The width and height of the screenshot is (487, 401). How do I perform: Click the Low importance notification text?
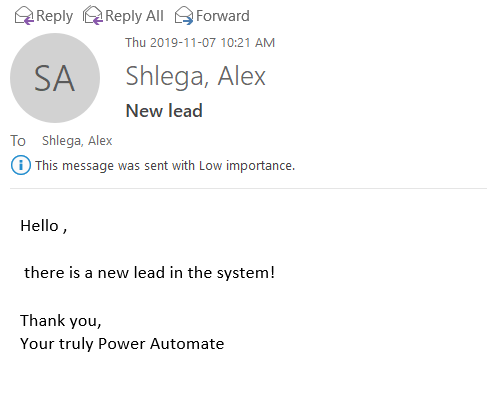pos(165,166)
